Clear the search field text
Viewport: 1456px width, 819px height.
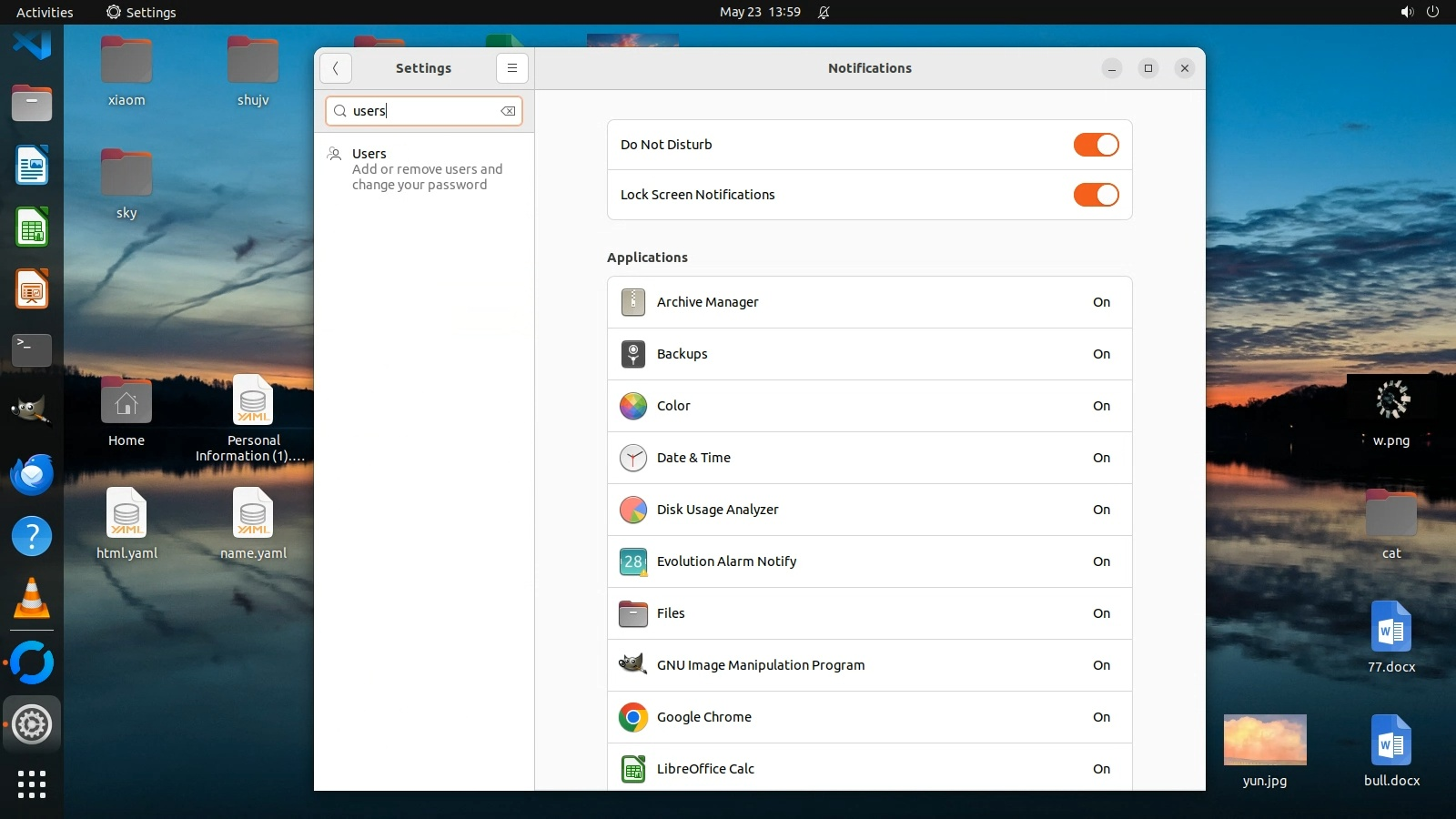(508, 111)
